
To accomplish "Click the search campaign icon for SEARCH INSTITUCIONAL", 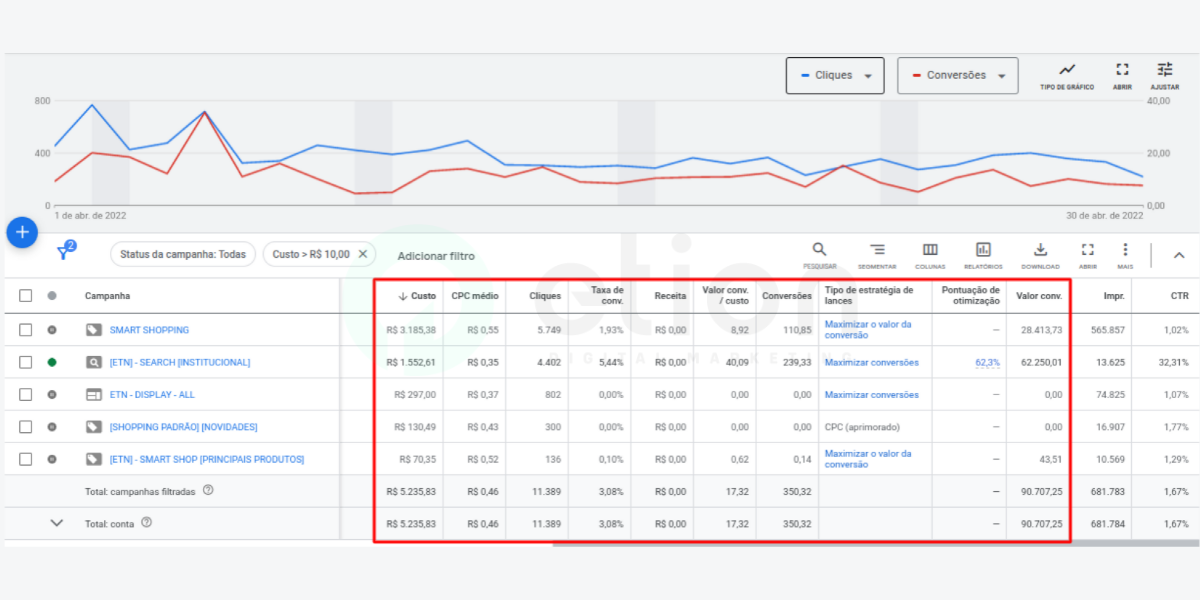I will pos(93,362).
